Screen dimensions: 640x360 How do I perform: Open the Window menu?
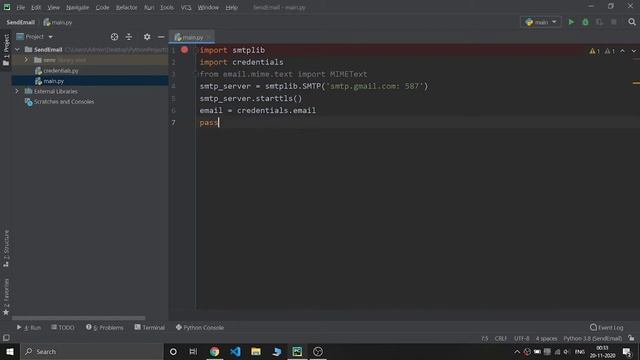208,7
